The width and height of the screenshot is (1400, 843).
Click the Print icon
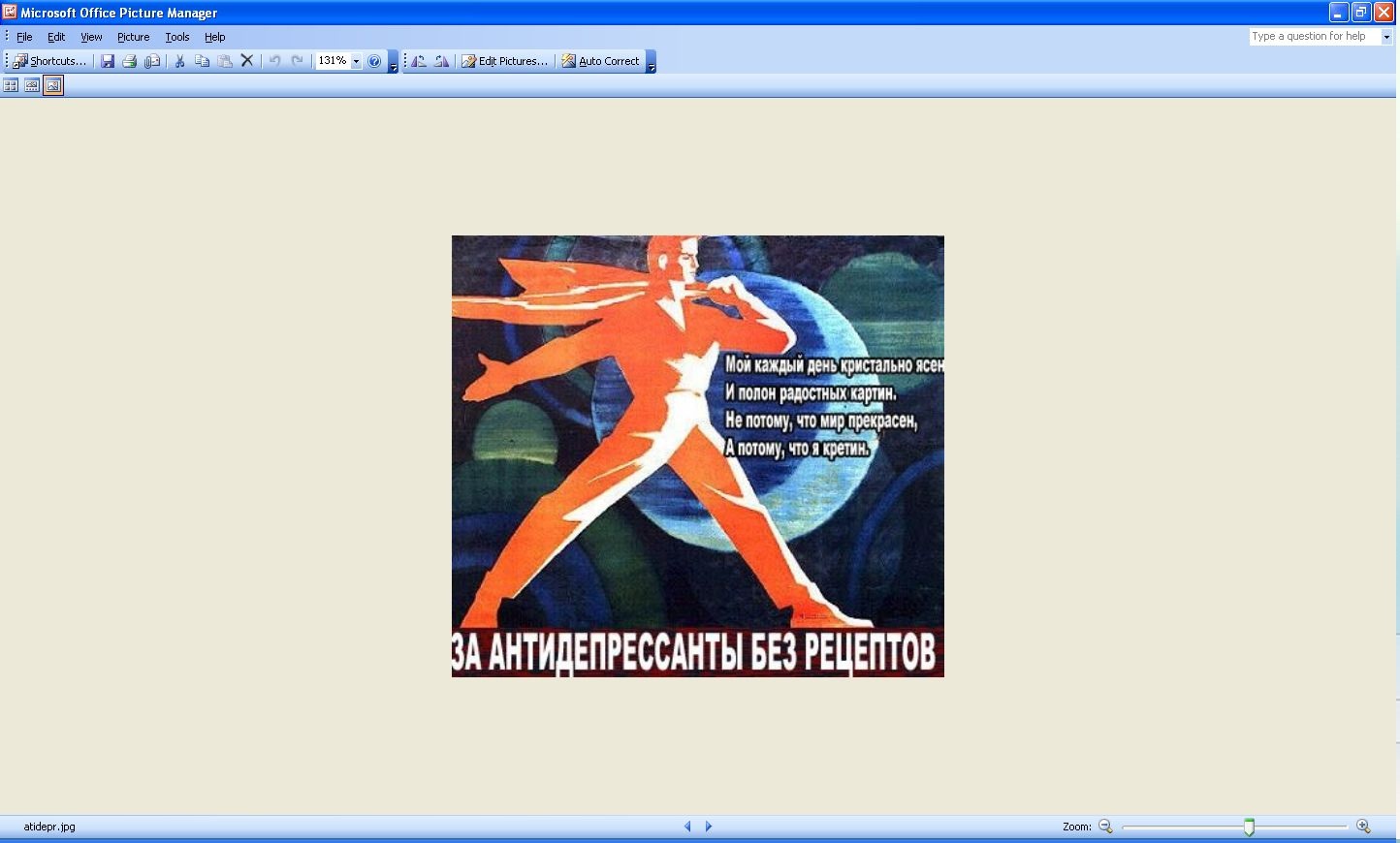pyautogui.click(x=130, y=61)
